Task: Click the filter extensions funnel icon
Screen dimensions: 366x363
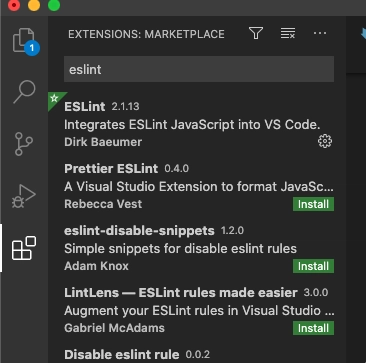Action: tap(256, 33)
